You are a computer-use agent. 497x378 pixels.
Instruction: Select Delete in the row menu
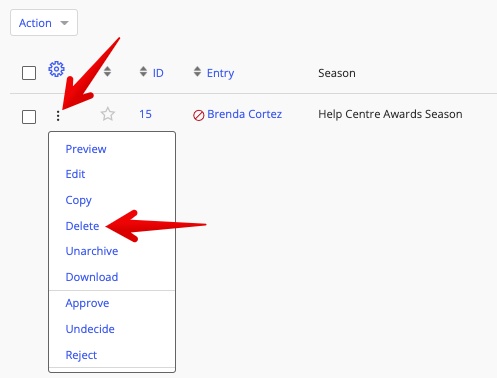(82, 226)
